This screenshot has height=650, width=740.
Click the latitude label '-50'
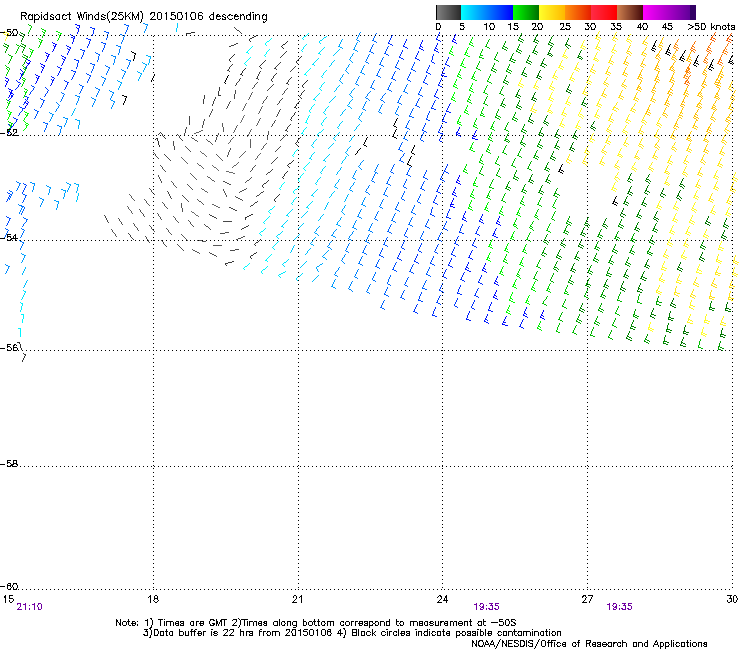(x=9, y=33)
